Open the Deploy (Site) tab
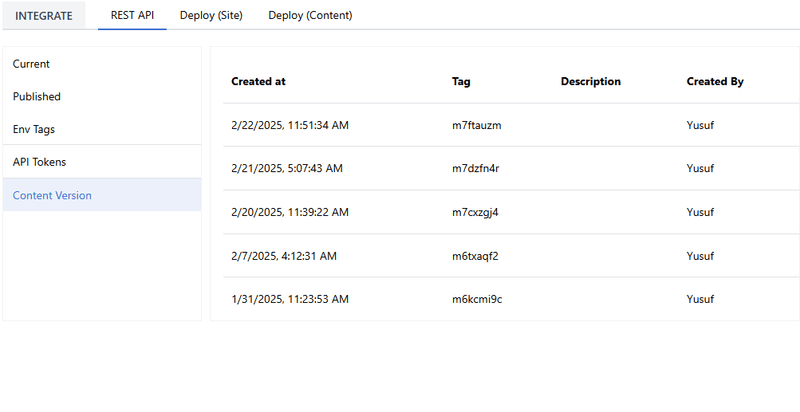800x412 pixels. pyautogui.click(x=211, y=16)
